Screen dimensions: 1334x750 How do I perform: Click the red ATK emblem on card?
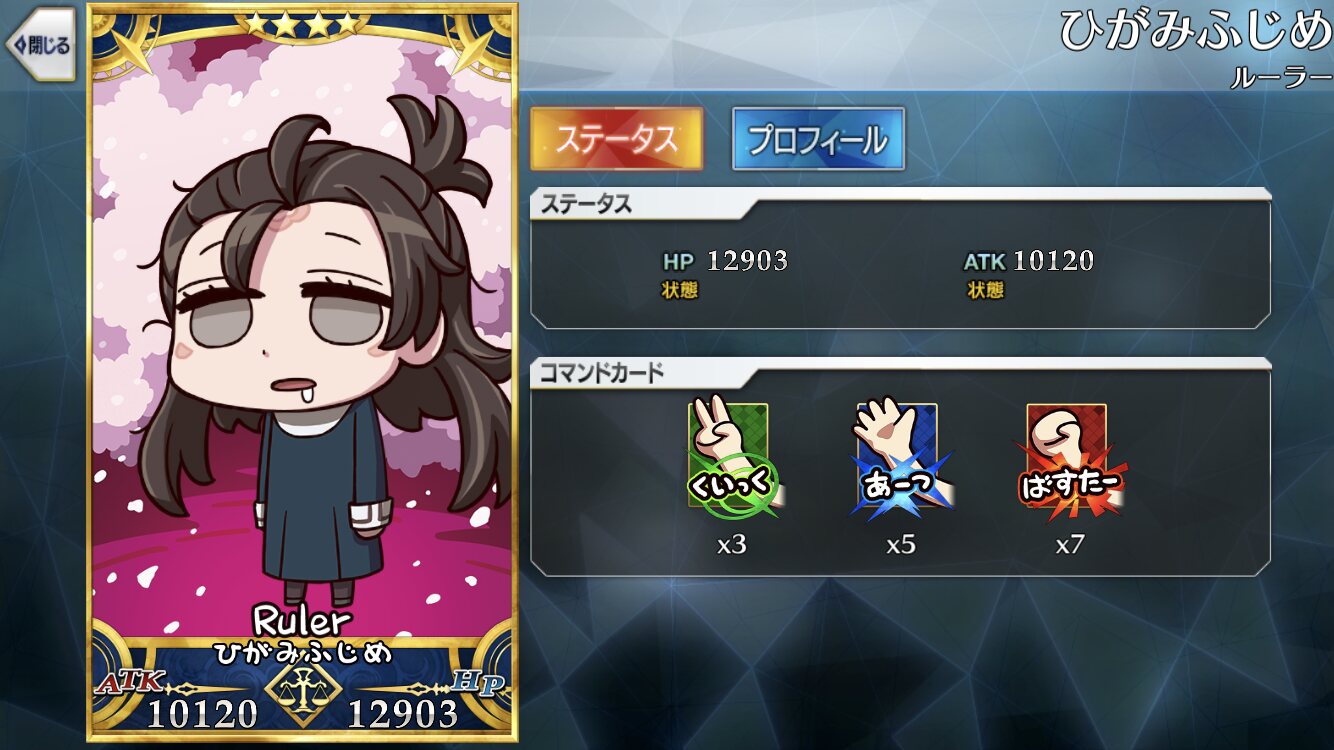point(130,684)
